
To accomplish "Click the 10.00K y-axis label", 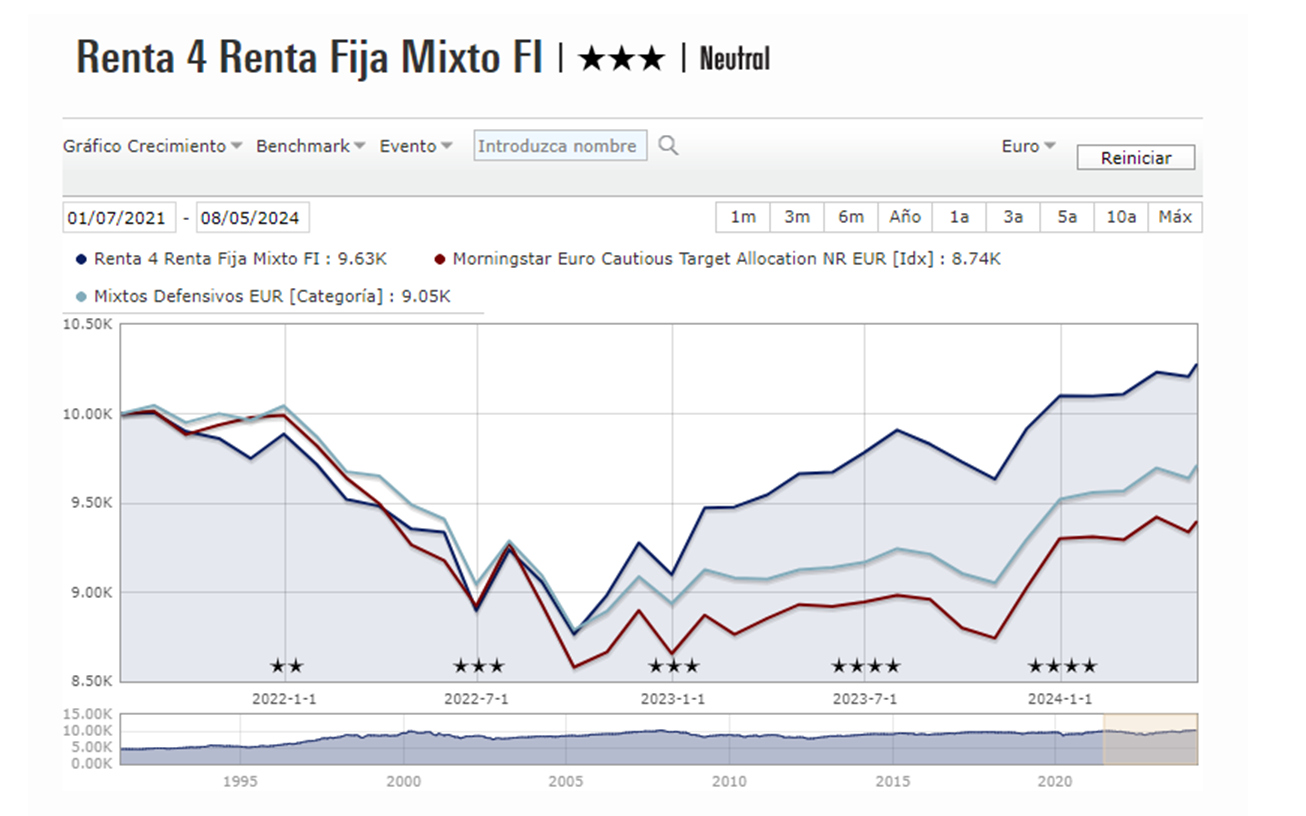I will [87, 414].
